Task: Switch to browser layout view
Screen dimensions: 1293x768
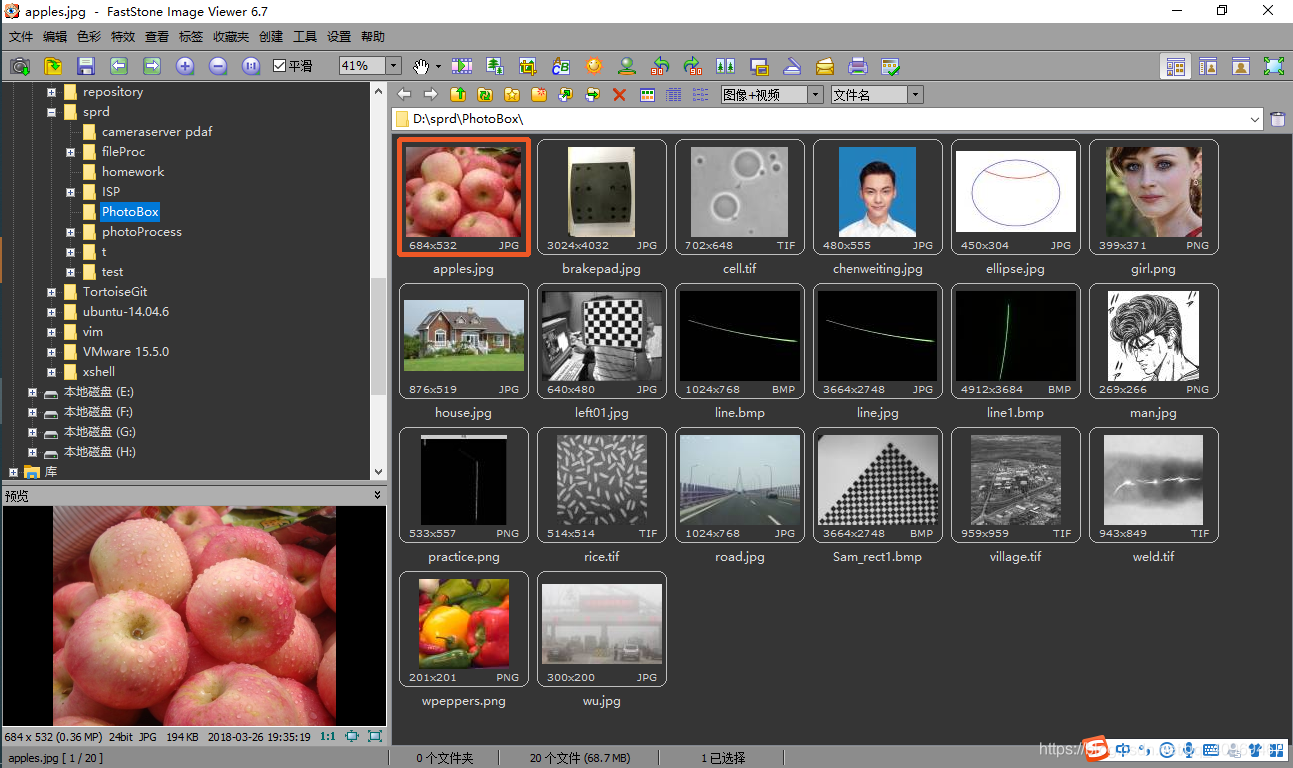Action: point(1176,66)
